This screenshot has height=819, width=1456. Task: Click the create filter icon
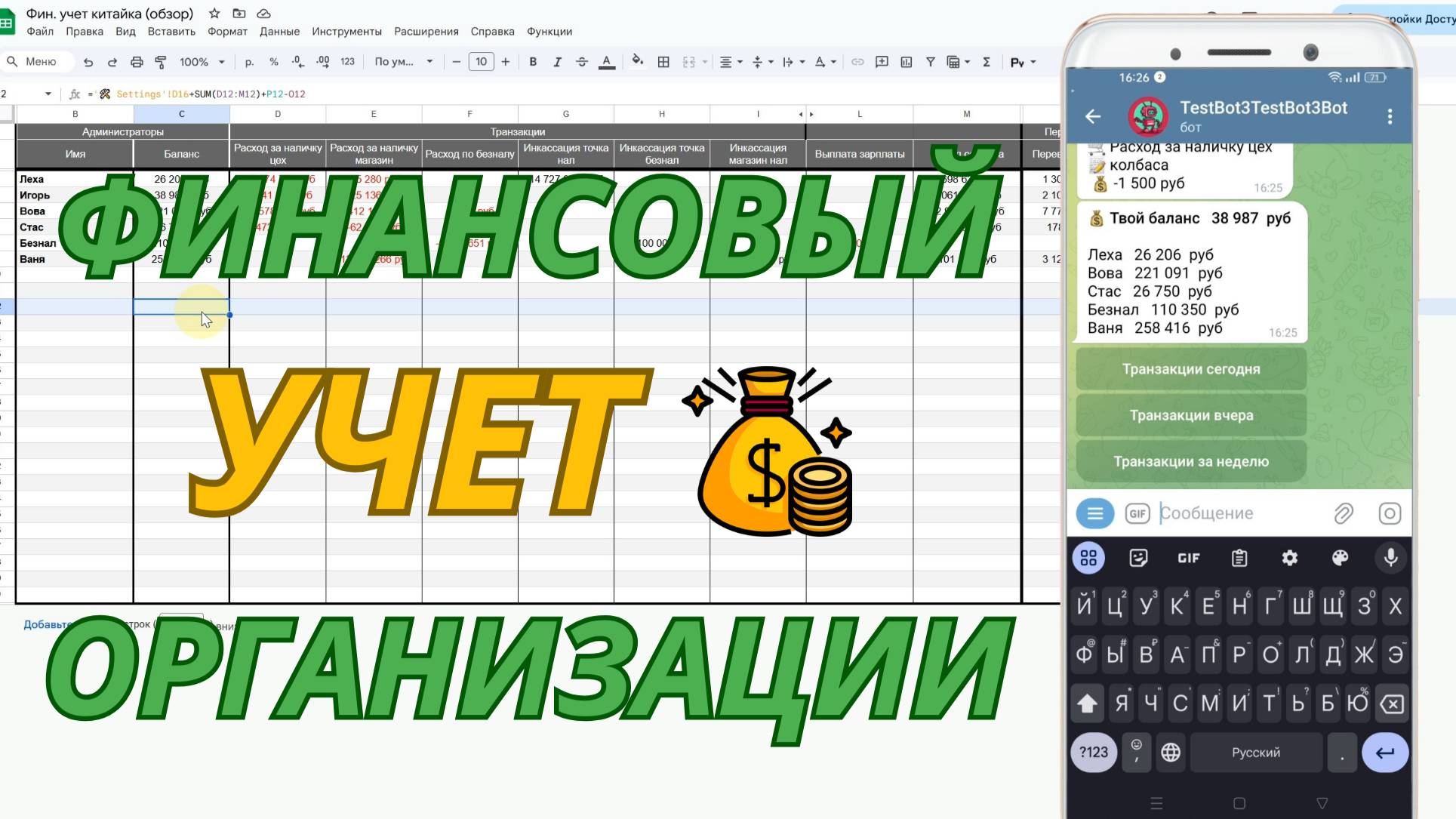tap(930, 62)
